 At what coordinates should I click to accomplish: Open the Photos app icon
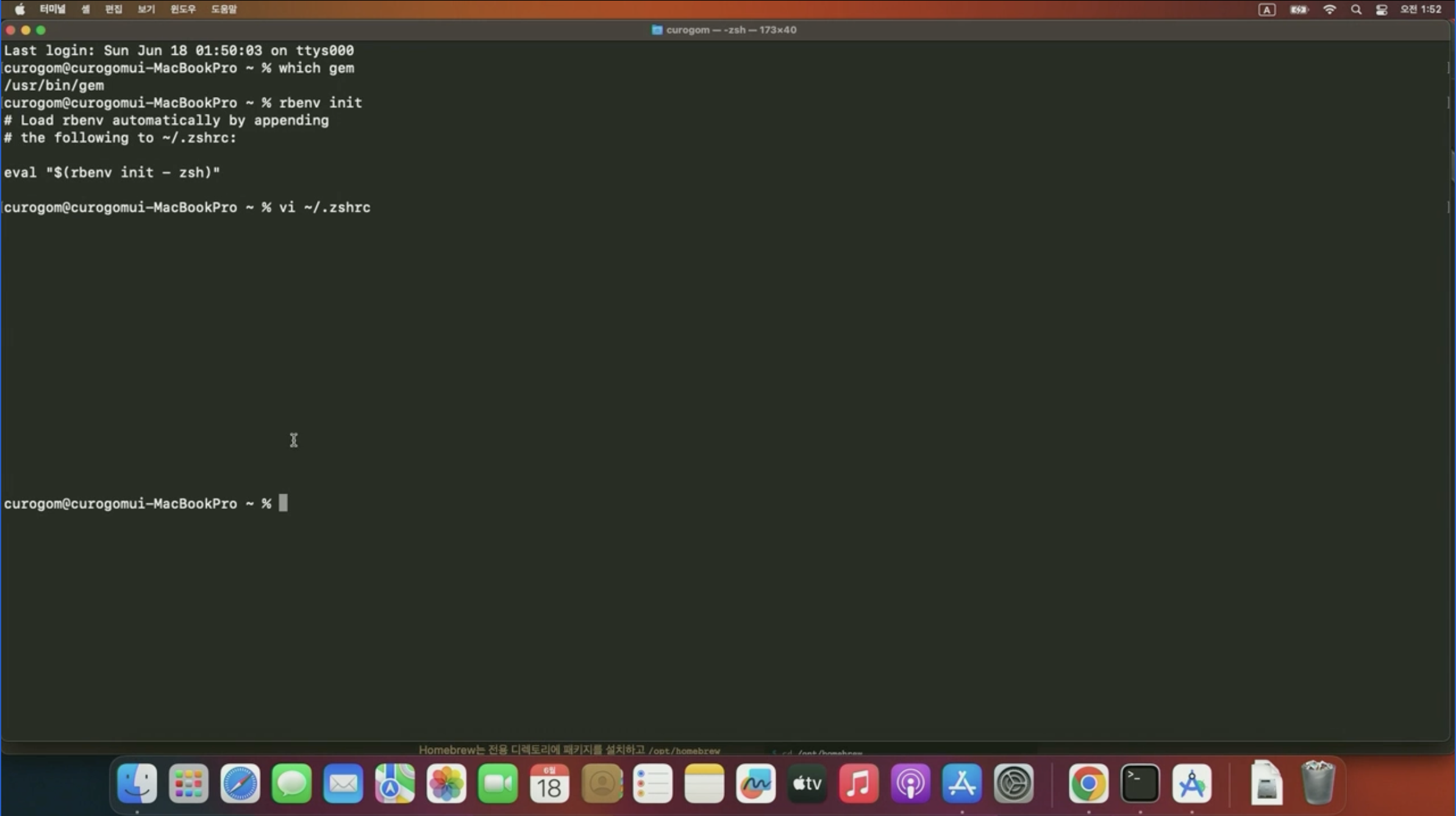(446, 783)
